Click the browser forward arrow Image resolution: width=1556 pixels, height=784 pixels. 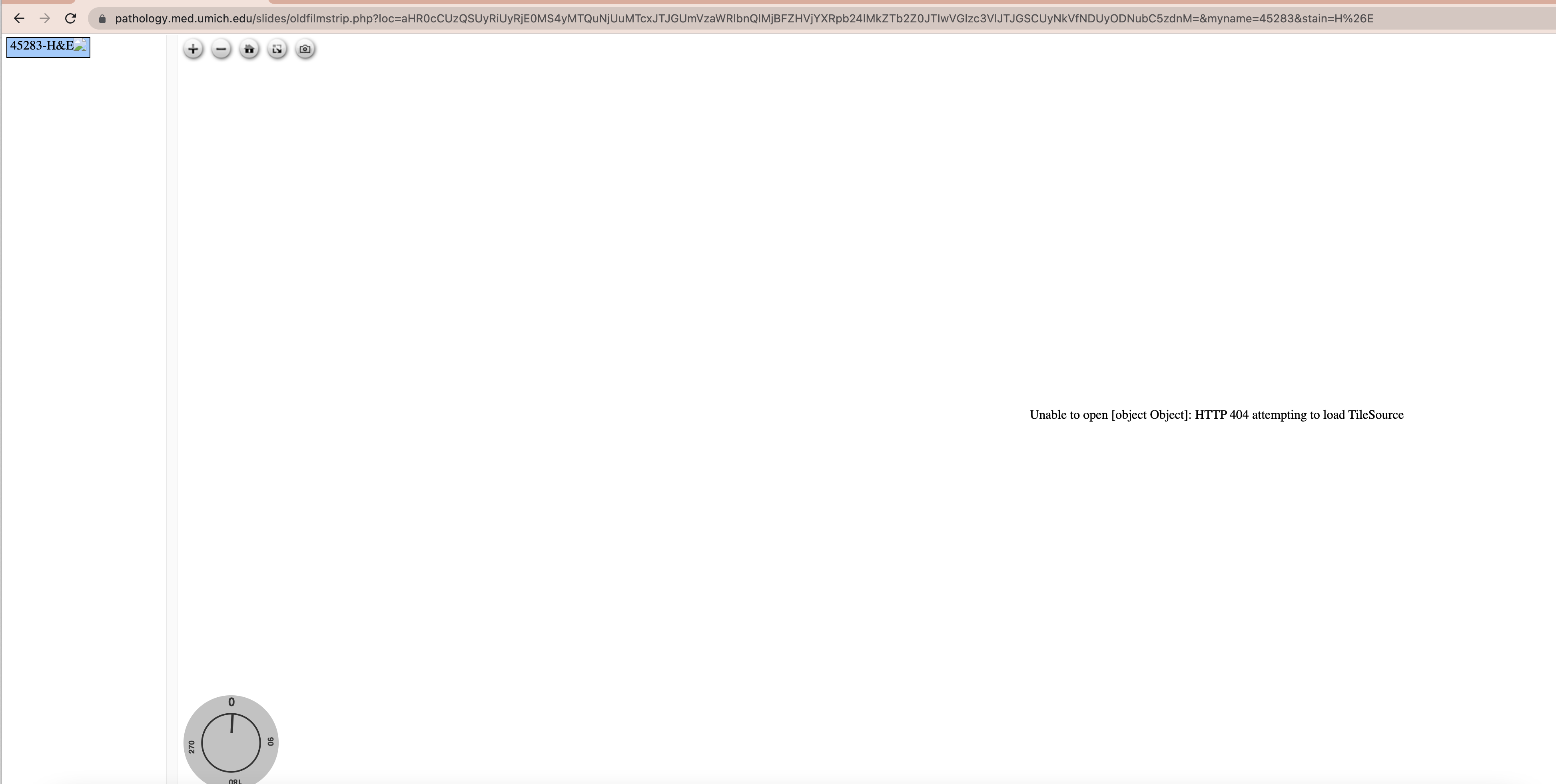[45, 19]
